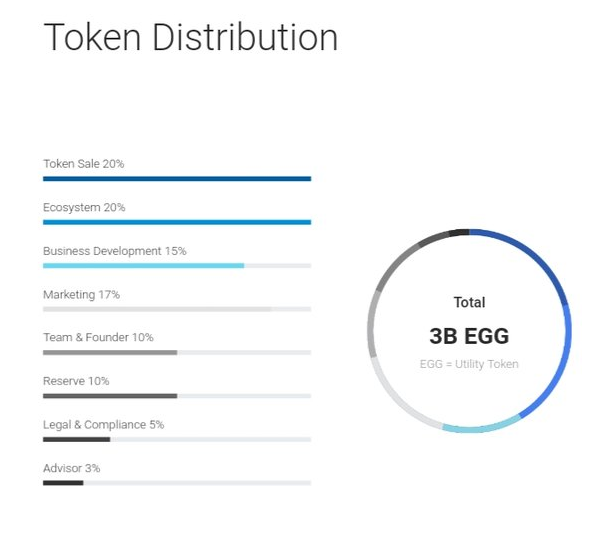Viewport: 608px width, 533px height.
Task: Click the Business Development 15% bar
Action: point(177,266)
